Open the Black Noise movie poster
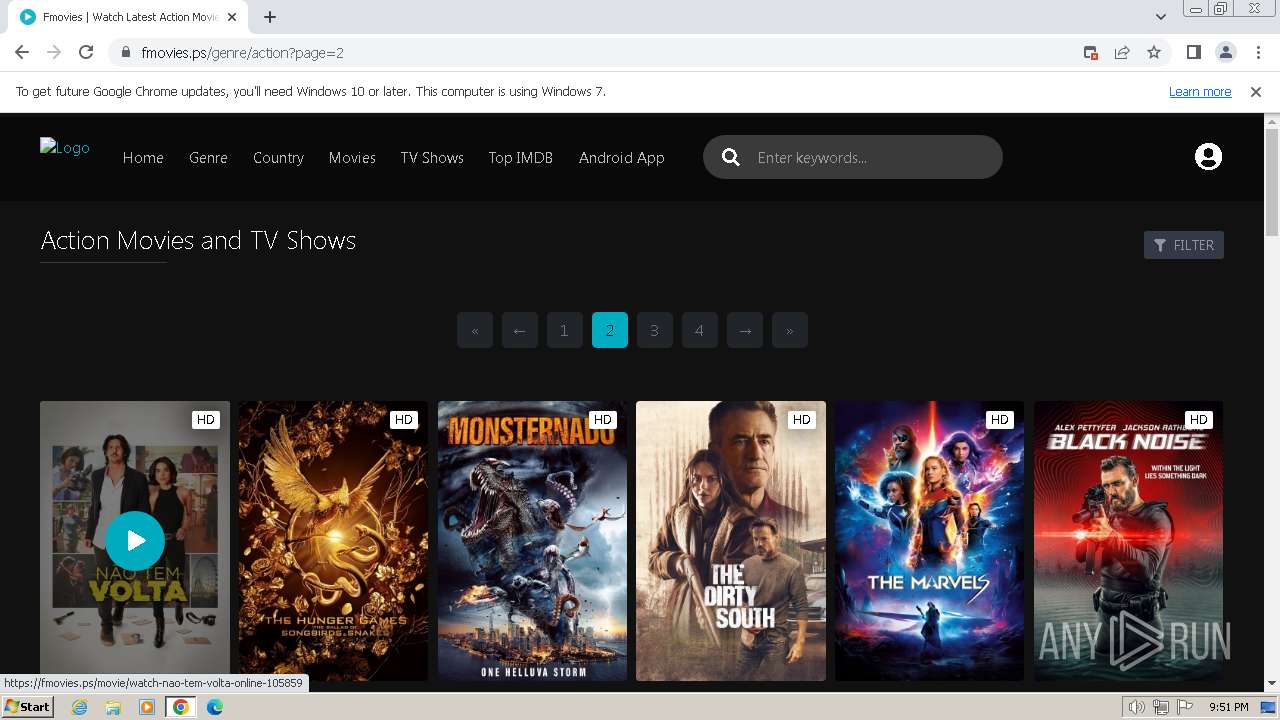Image resolution: width=1280 pixels, height=720 pixels. tap(1128, 541)
